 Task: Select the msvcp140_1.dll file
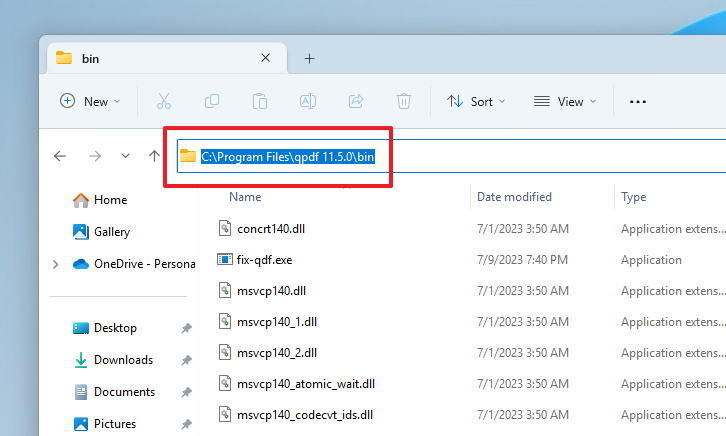[277, 322]
